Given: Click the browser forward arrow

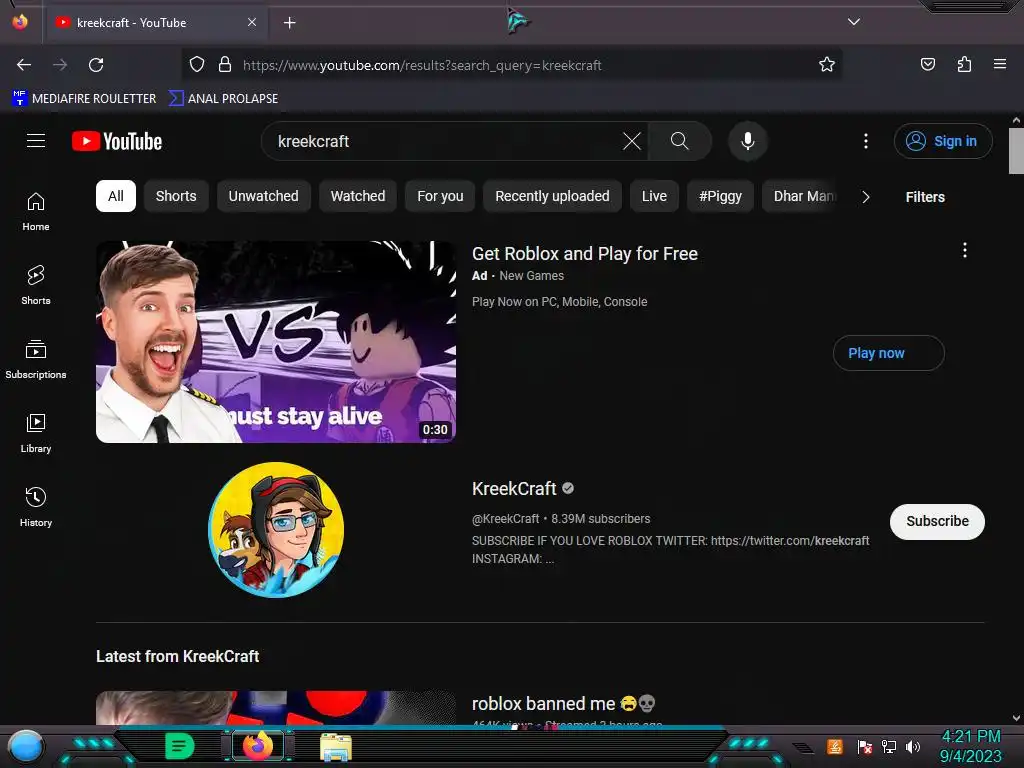Looking at the screenshot, I should coord(60,65).
